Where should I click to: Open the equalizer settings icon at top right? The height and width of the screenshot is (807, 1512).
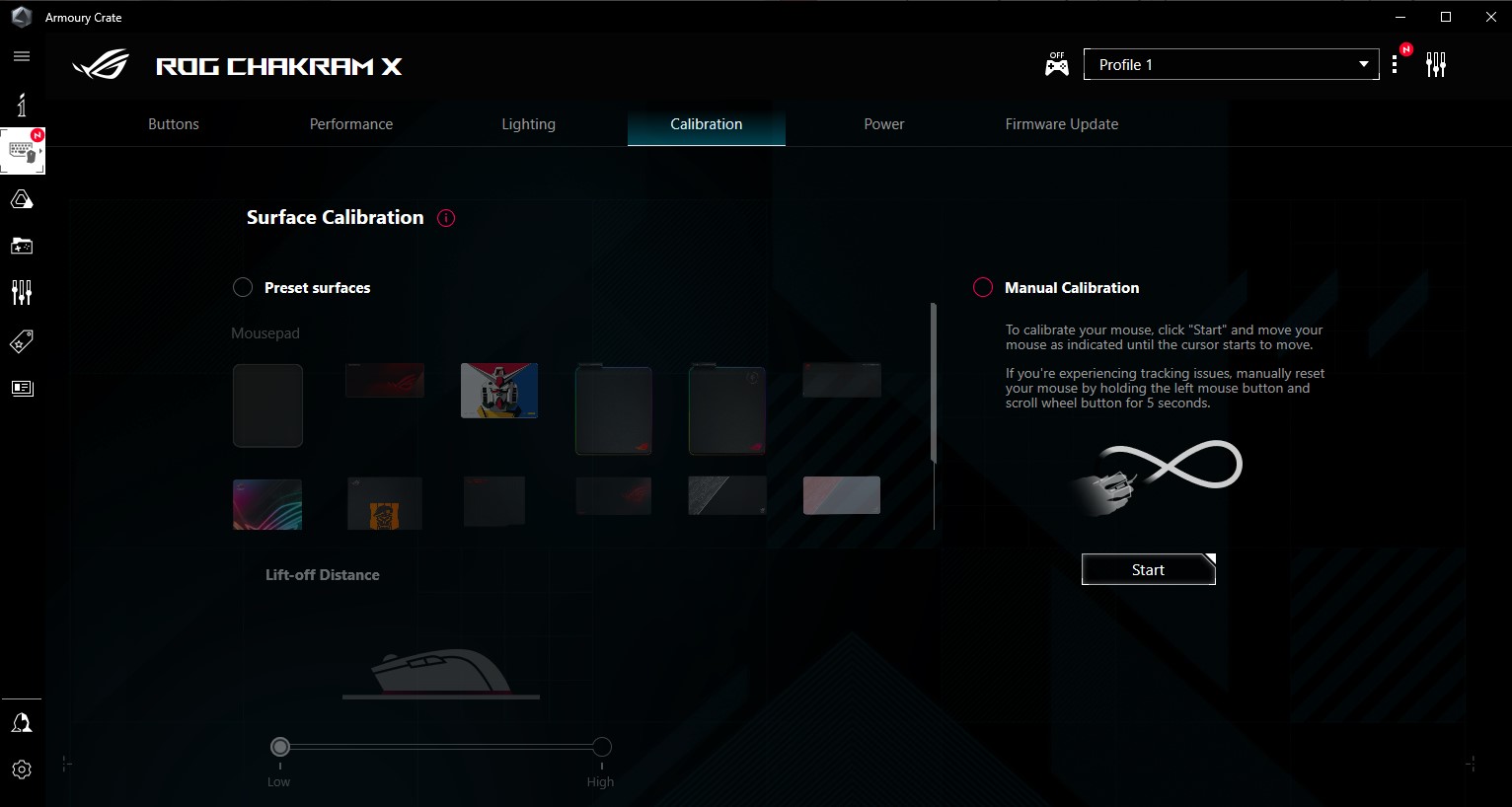click(1436, 65)
